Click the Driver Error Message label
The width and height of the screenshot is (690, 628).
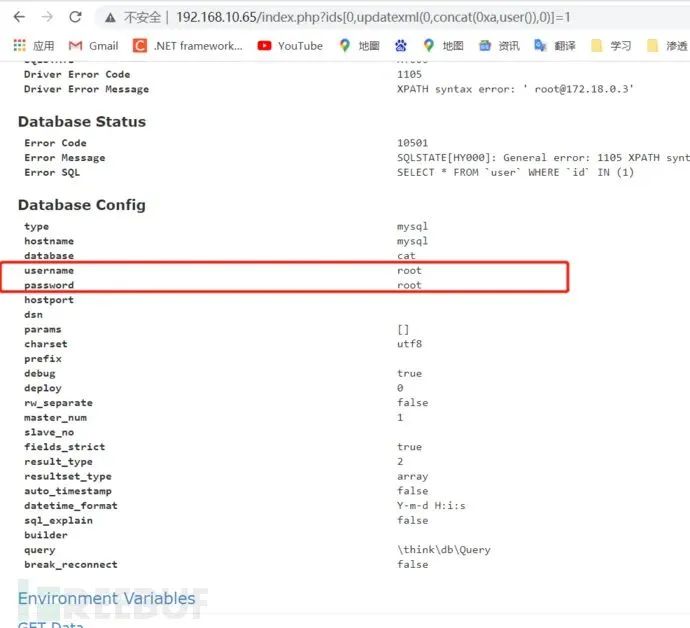[x=86, y=89]
